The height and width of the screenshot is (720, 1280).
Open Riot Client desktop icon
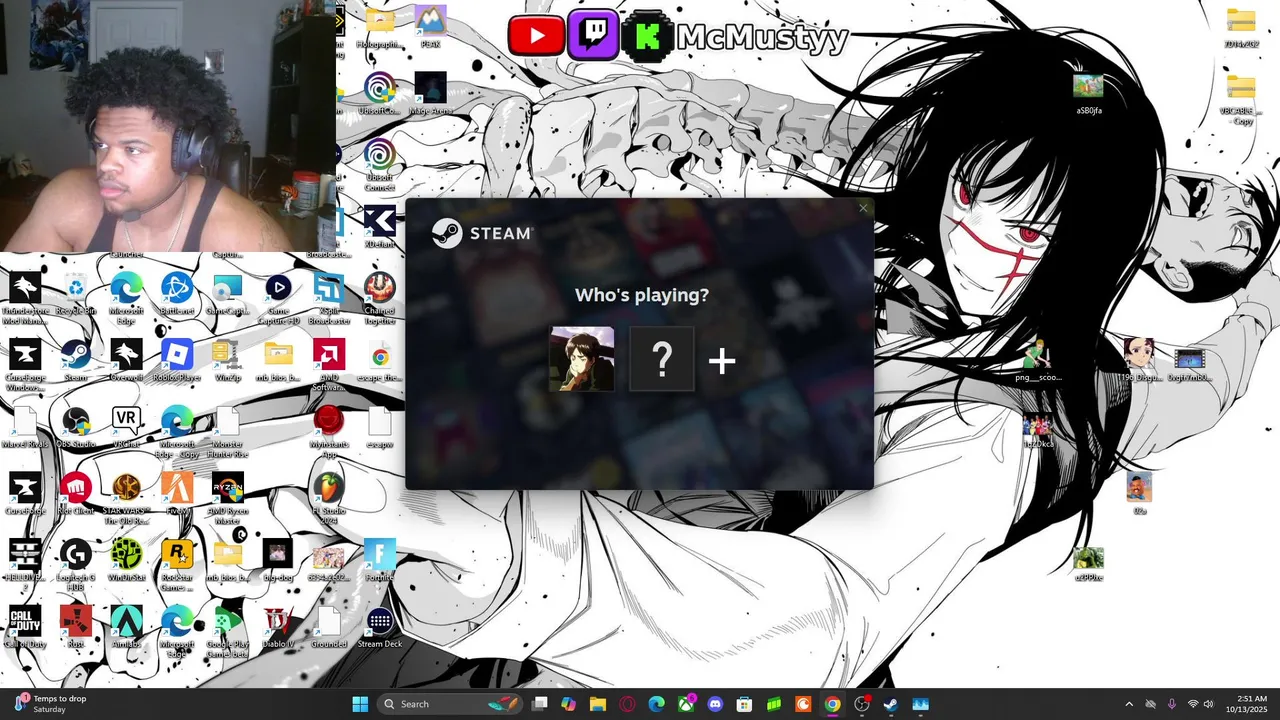pyautogui.click(x=76, y=494)
